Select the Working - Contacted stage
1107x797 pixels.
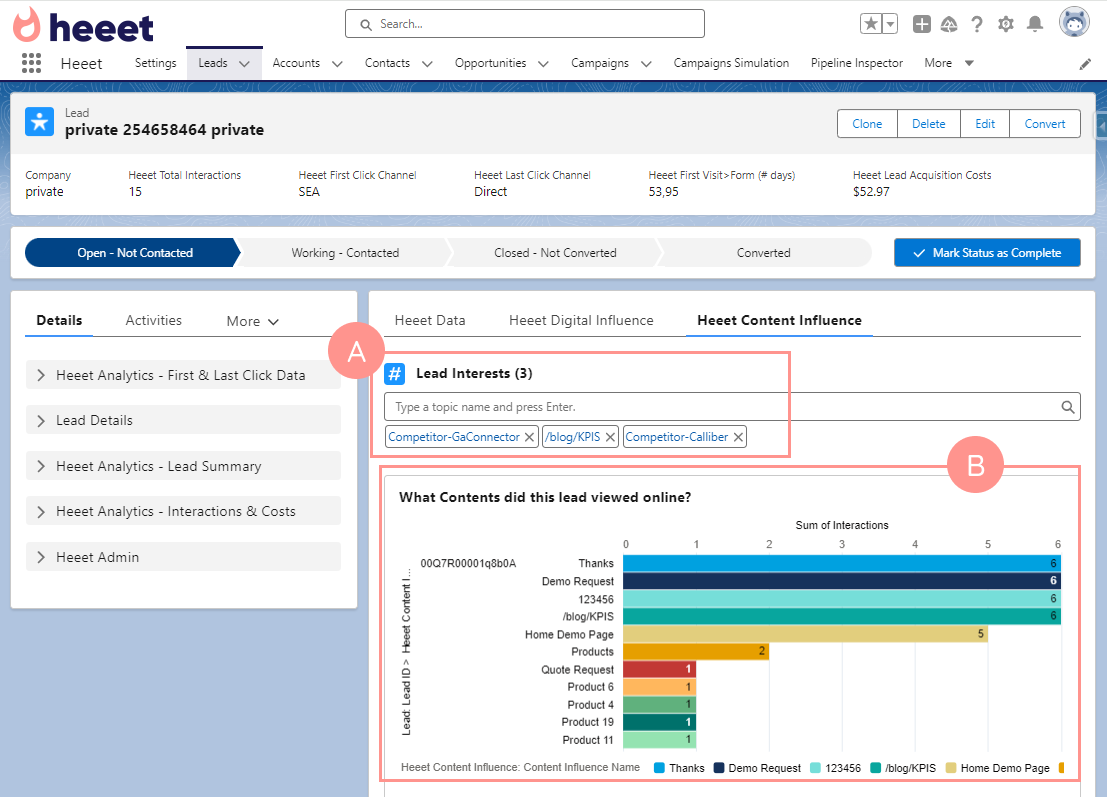click(345, 253)
